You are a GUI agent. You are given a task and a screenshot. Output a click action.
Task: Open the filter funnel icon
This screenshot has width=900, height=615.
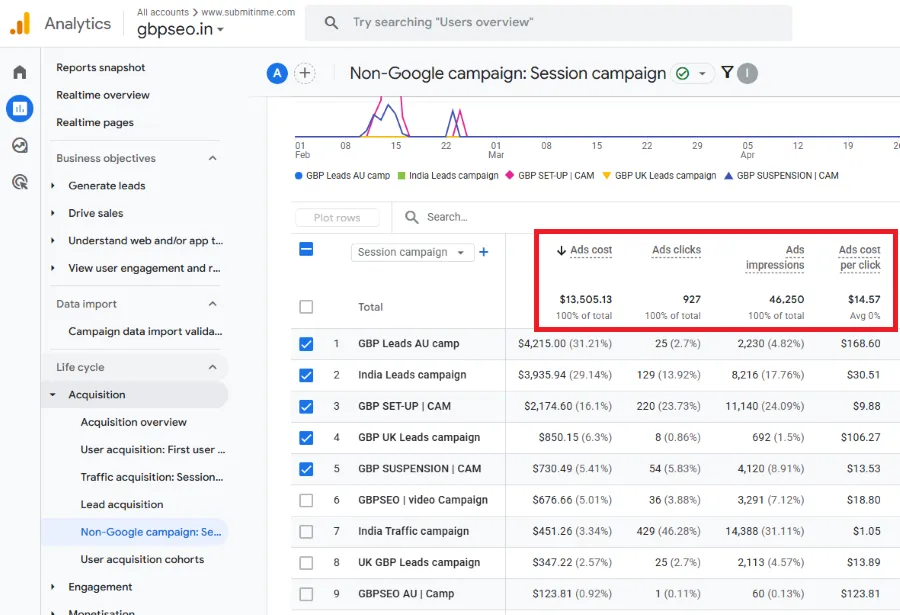[727, 72]
